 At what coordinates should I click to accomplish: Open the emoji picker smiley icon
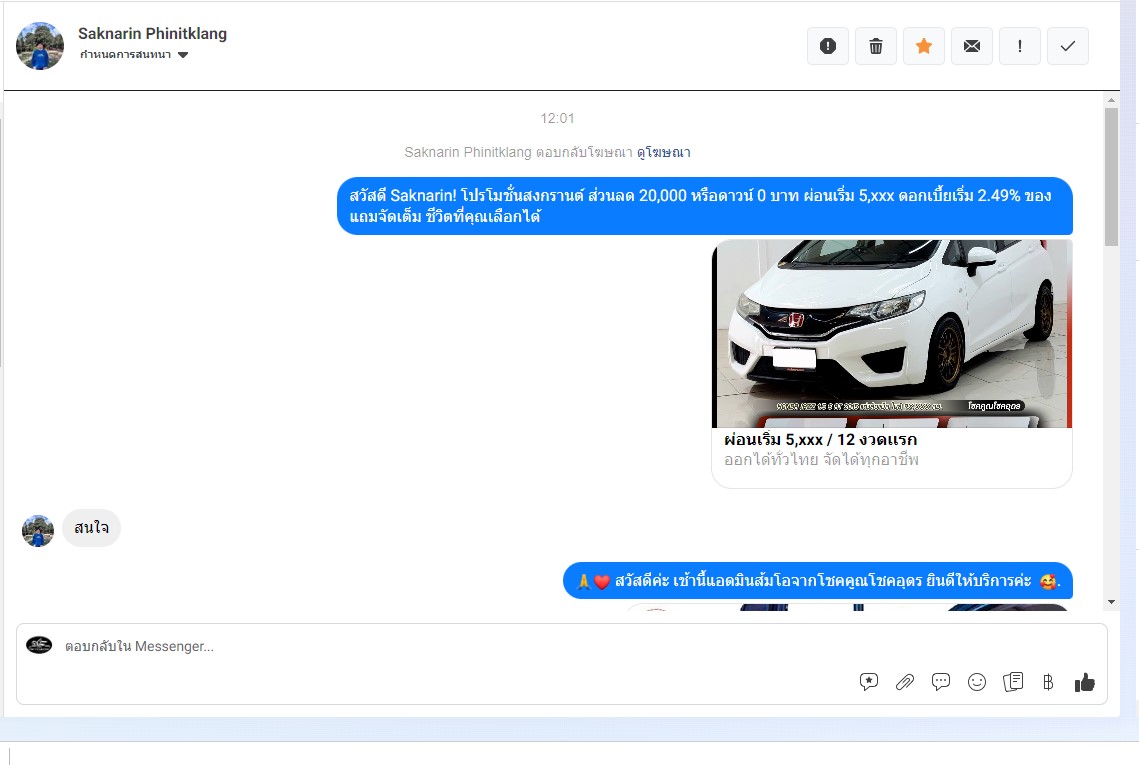tap(977, 682)
